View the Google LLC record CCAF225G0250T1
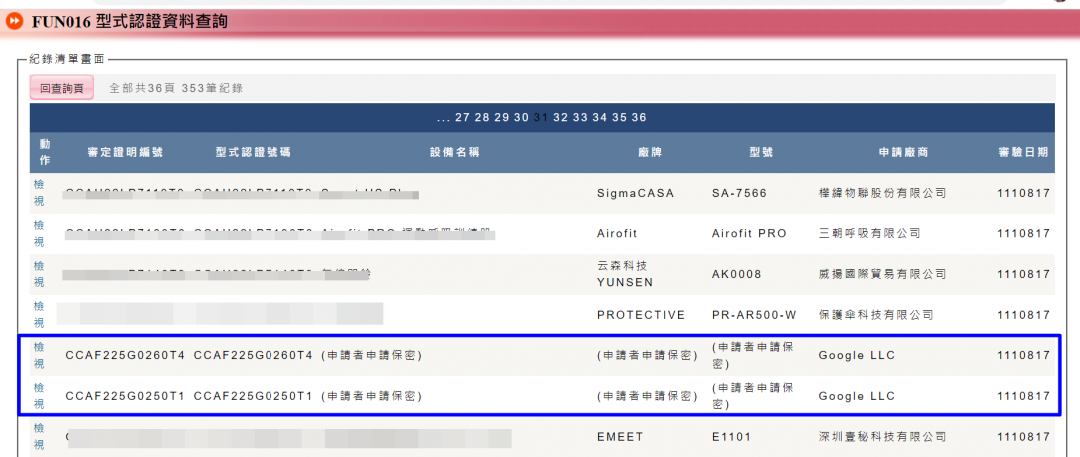The height and width of the screenshot is (457, 1080). tap(39, 396)
